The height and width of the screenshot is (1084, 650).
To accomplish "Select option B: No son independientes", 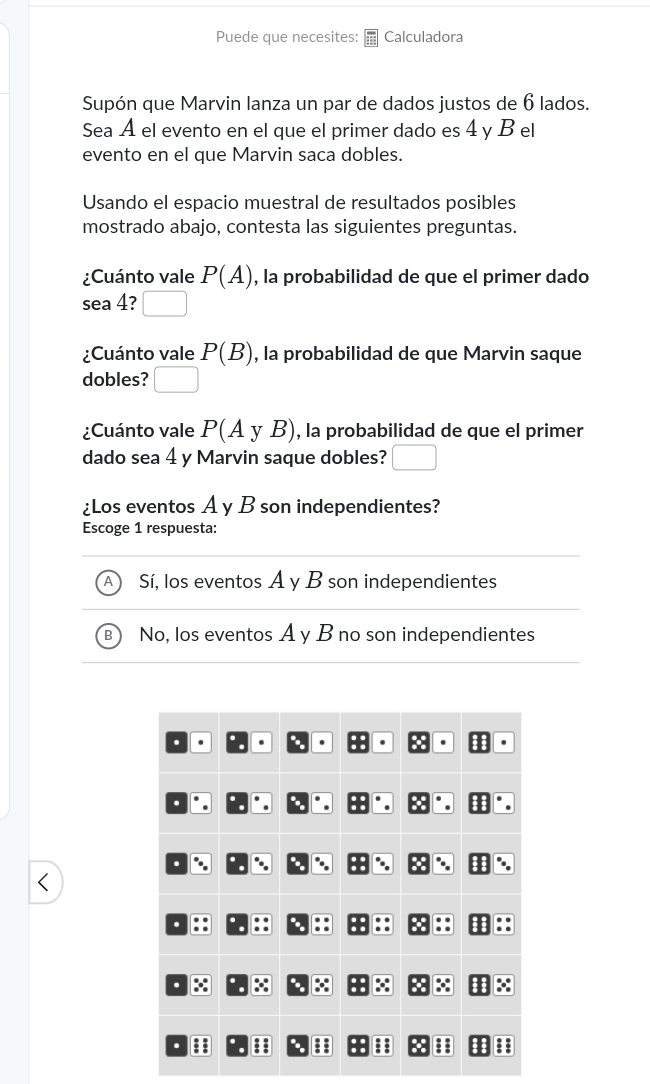I will tap(107, 635).
